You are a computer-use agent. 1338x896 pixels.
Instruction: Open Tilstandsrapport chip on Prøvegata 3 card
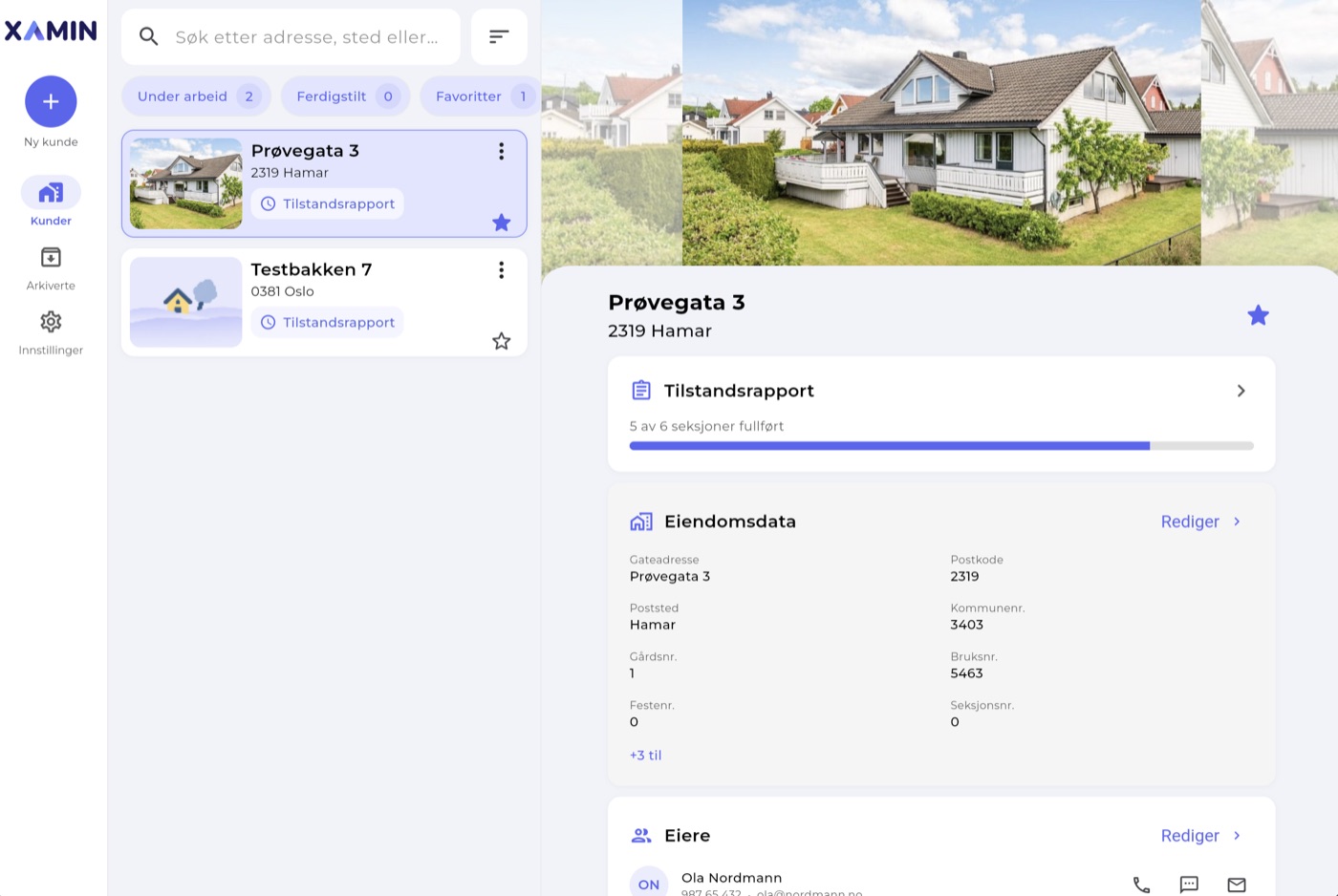[x=328, y=203]
